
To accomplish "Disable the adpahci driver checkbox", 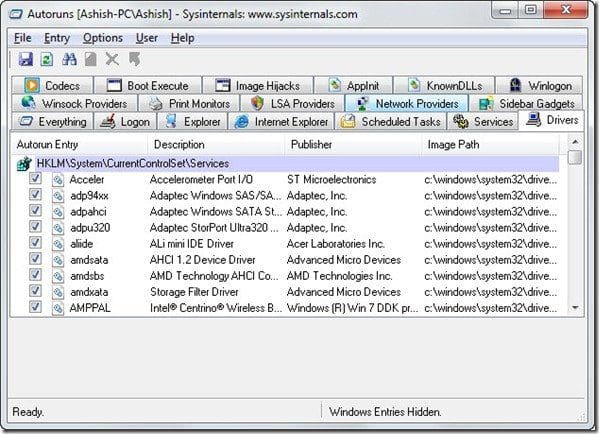I will [35, 211].
